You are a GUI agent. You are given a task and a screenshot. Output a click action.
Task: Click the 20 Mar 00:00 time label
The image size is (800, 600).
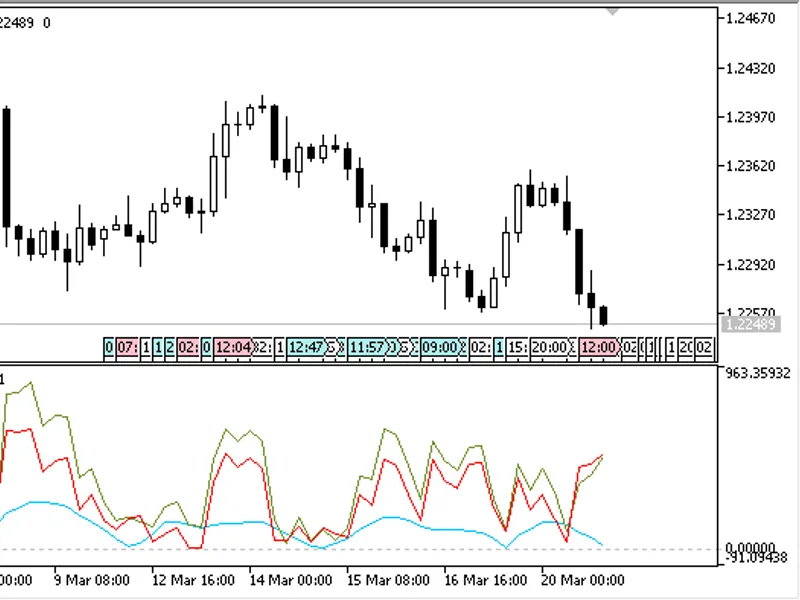point(583,581)
